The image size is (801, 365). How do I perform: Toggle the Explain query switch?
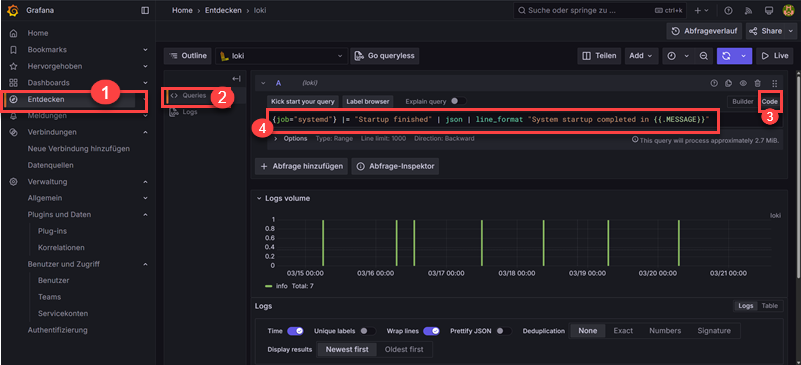(458, 102)
